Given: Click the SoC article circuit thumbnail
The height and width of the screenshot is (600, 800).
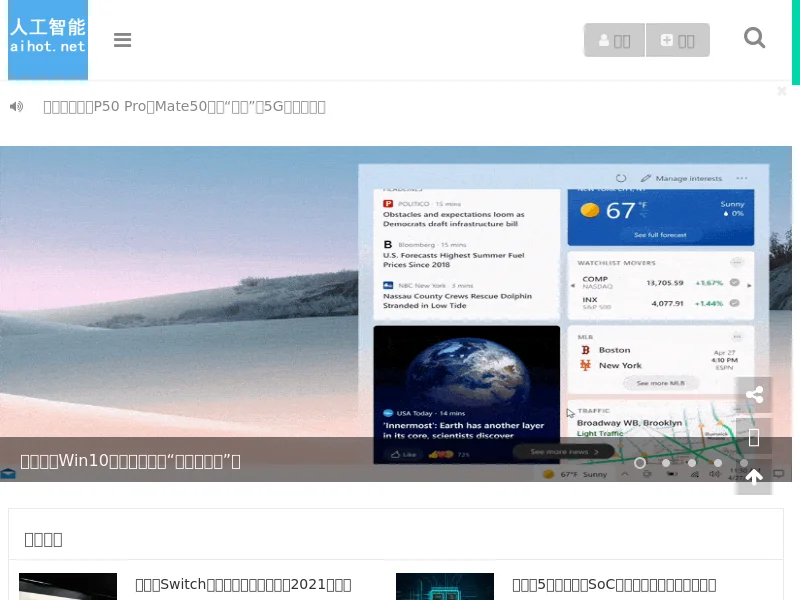Looking at the screenshot, I should click(445, 587).
